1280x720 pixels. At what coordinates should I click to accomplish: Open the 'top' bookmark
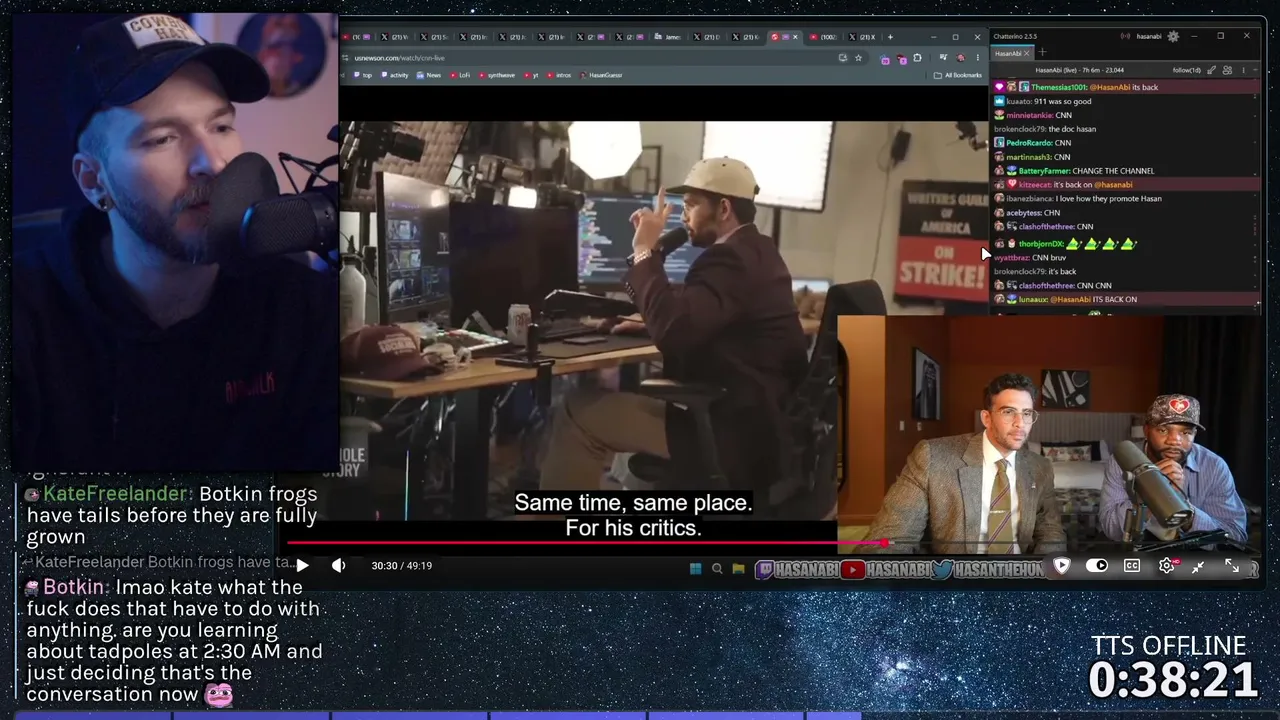(x=361, y=75)
